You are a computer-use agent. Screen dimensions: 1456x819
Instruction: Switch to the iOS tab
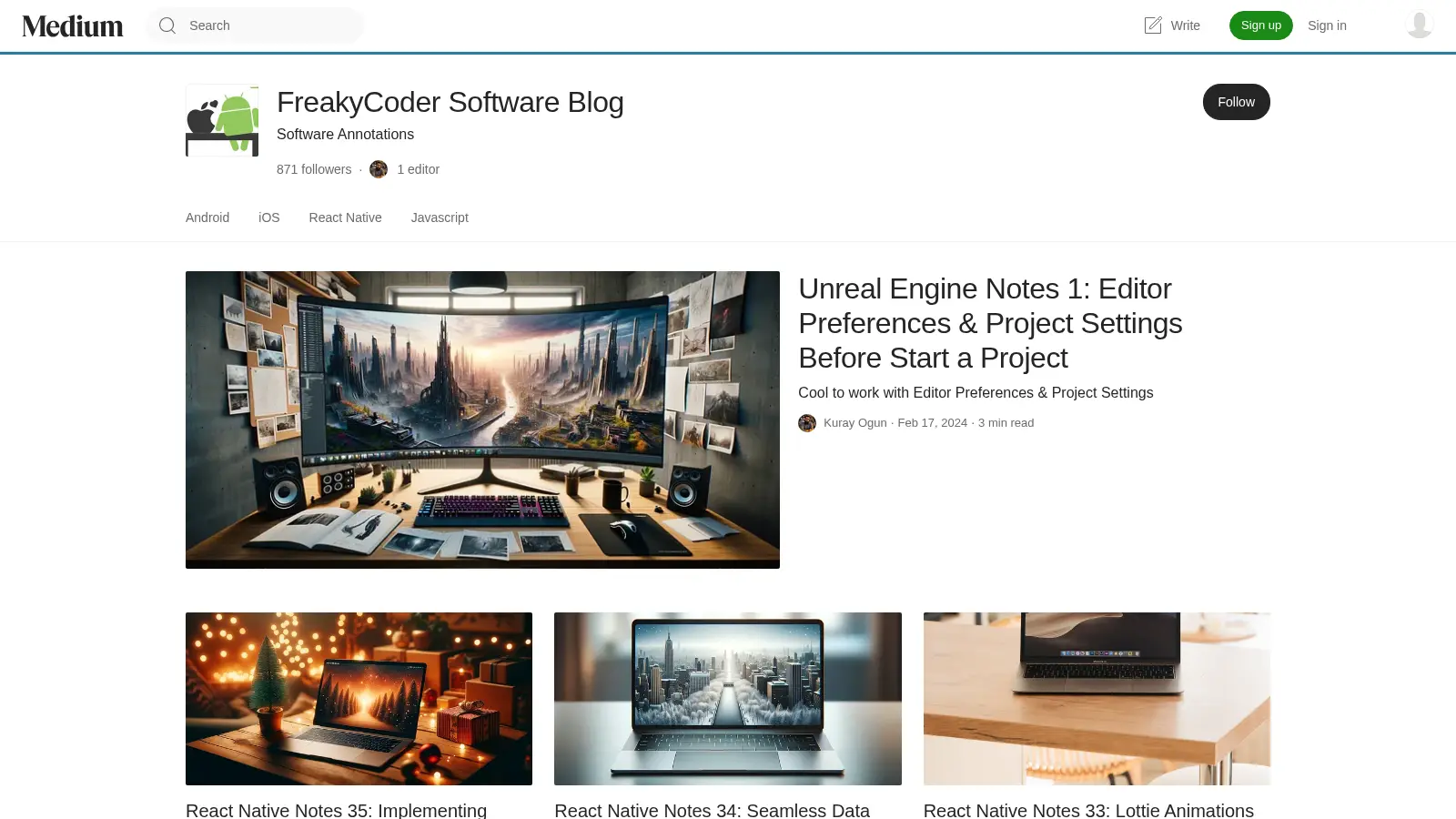(x=269, y=217)
